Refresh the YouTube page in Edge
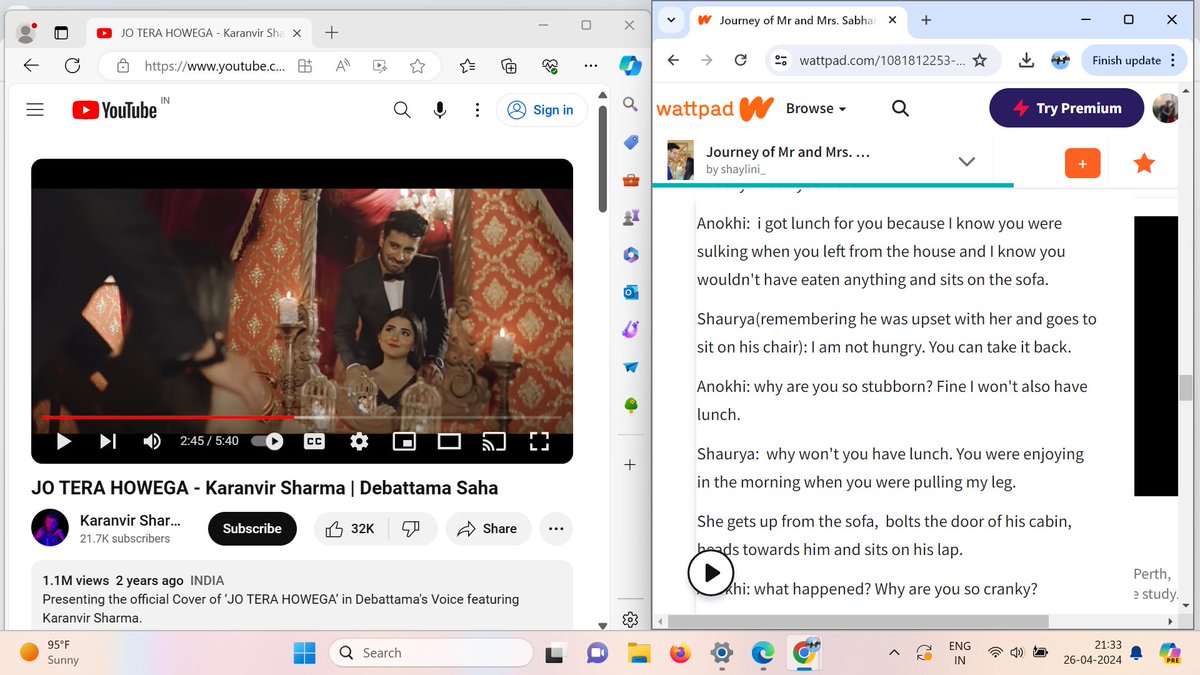1200x675 pixels. tap(72, 65)
